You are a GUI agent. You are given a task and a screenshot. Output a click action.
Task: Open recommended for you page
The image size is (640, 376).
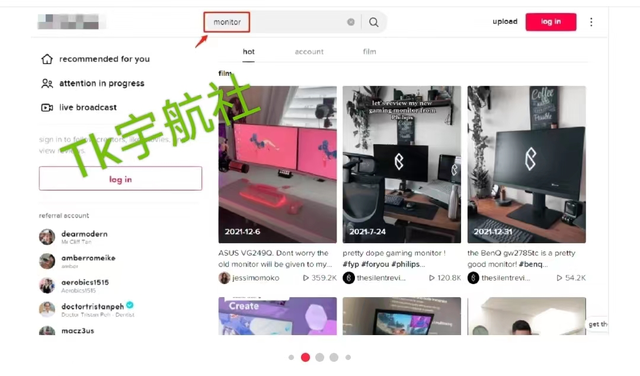point(104,59)
